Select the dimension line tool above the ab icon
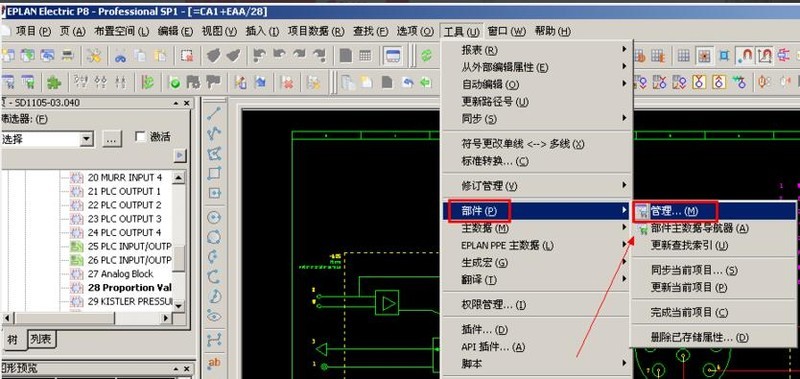This screenshot has width=800, height=379. [214, 340]
